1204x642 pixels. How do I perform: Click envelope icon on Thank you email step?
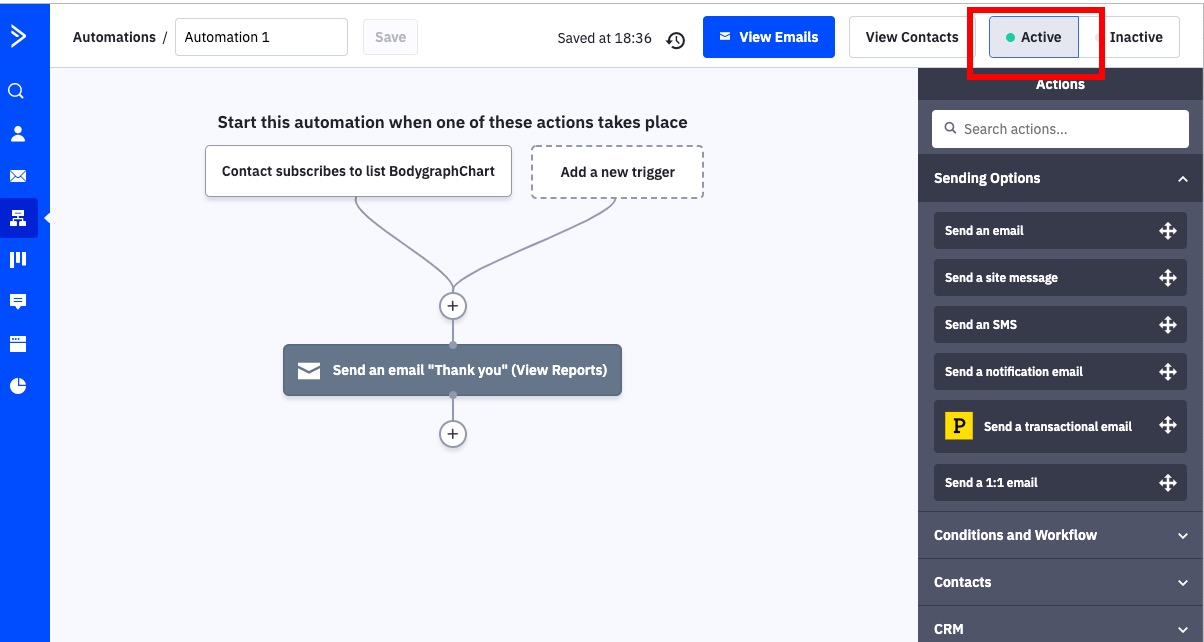pos(308,370)
